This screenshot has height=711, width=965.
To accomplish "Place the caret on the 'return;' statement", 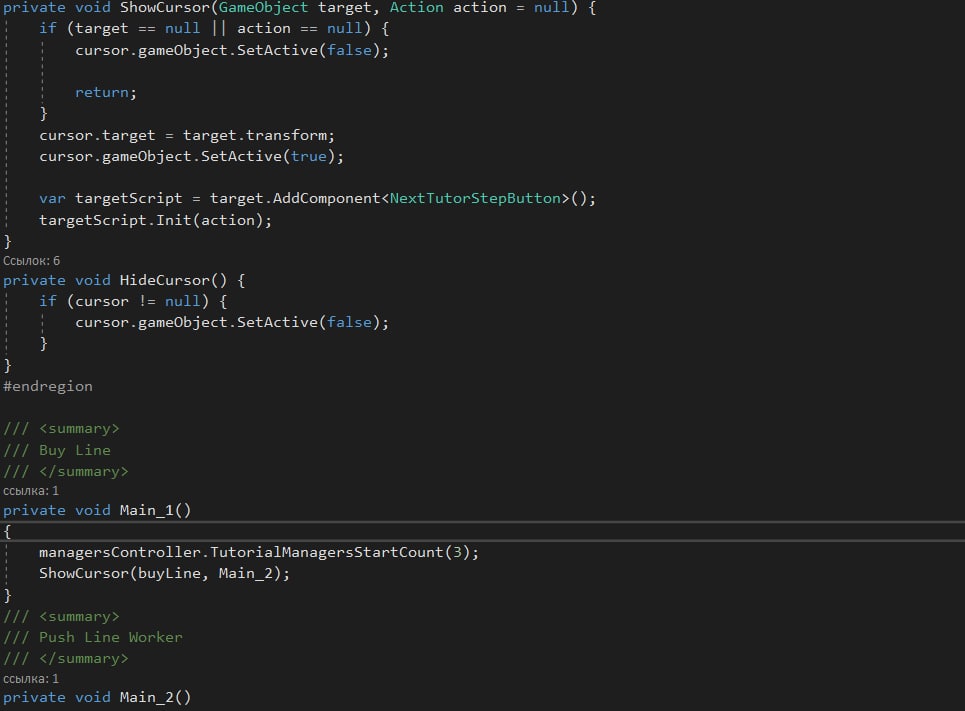I will click(x=106, y=92).
